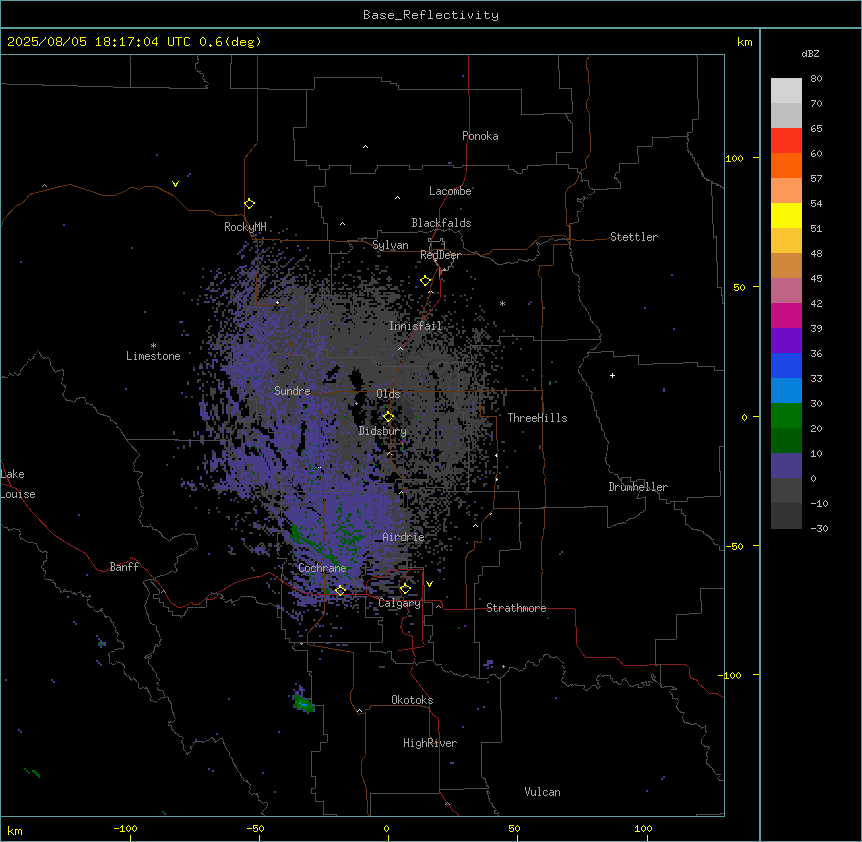Image resolution: width=862 pixels, height=842 pixels.
Task: Click the yellow diamond marker below Cochrane
Action: [340, 590]
